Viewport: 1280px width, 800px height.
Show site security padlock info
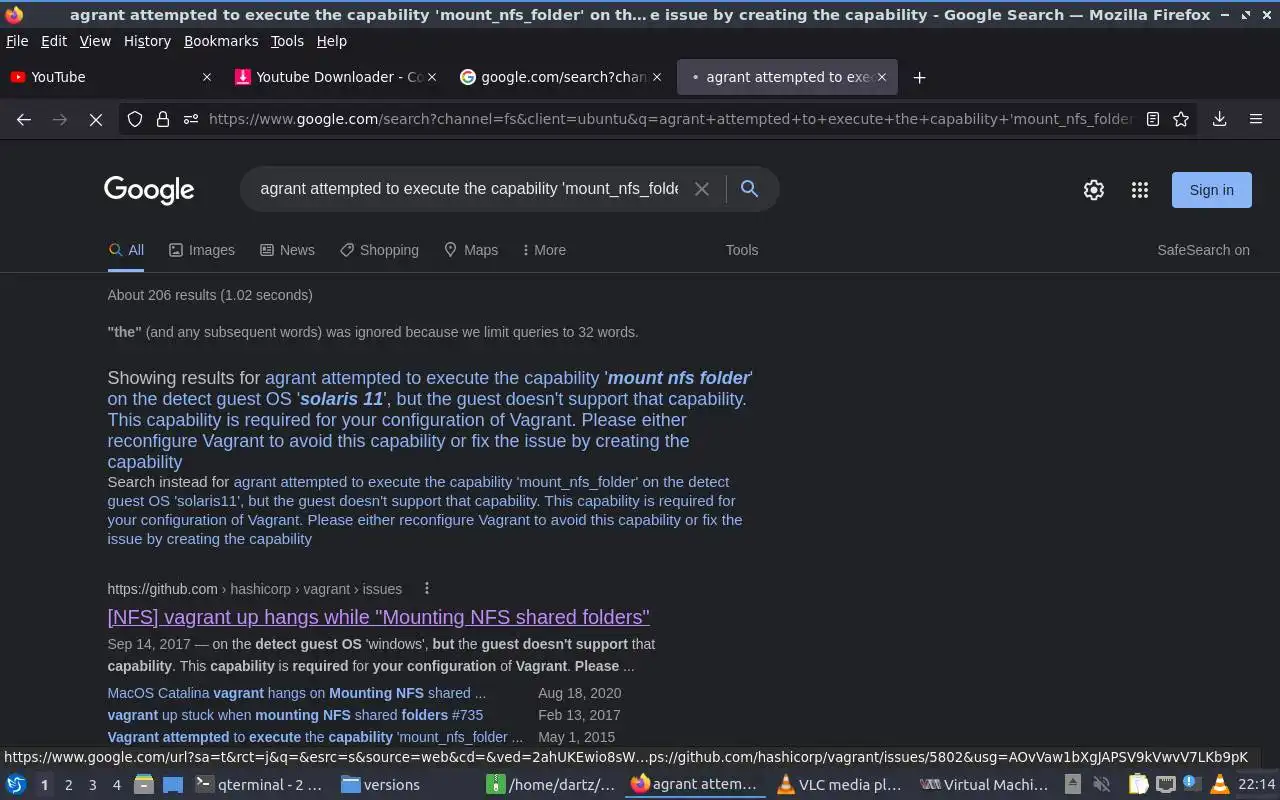[163, 119]
